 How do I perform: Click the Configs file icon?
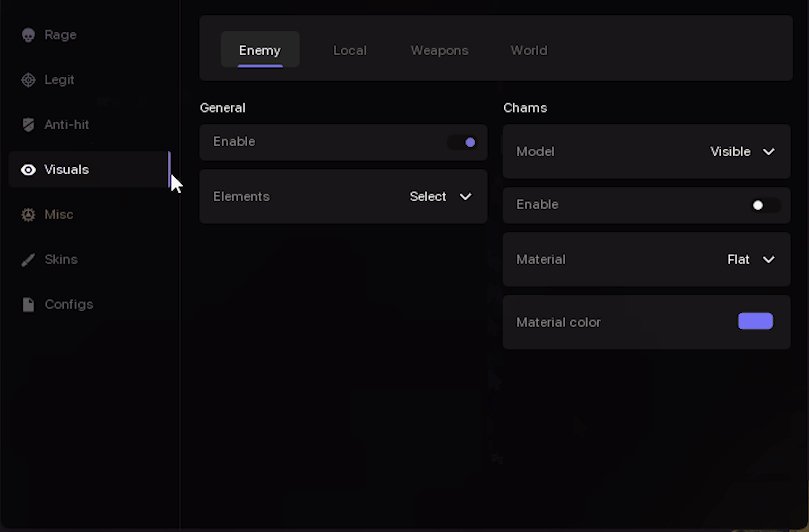(28, 304)
